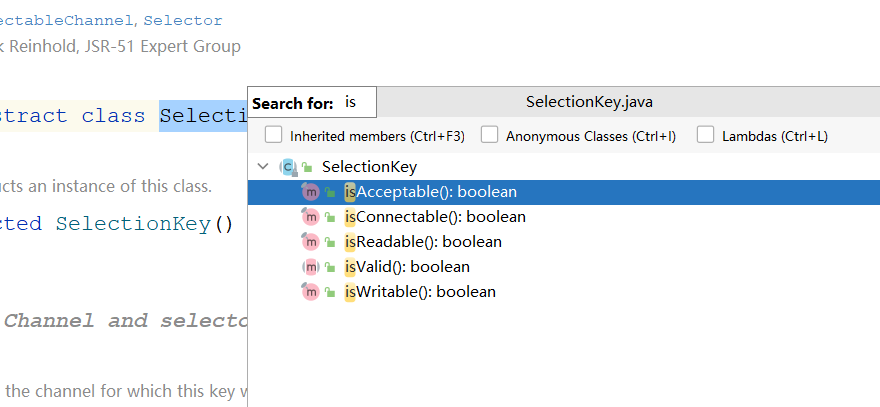Select the SelectionKey class row

(x=563, y=167)
